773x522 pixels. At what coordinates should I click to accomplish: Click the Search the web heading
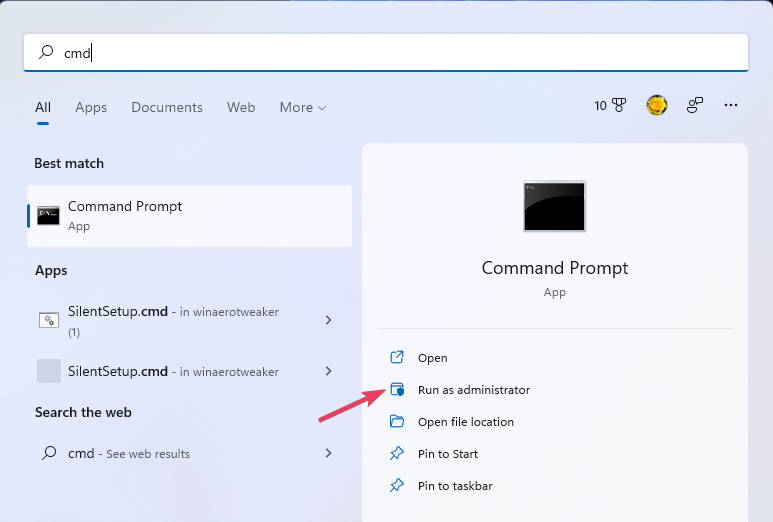[83, 412]
